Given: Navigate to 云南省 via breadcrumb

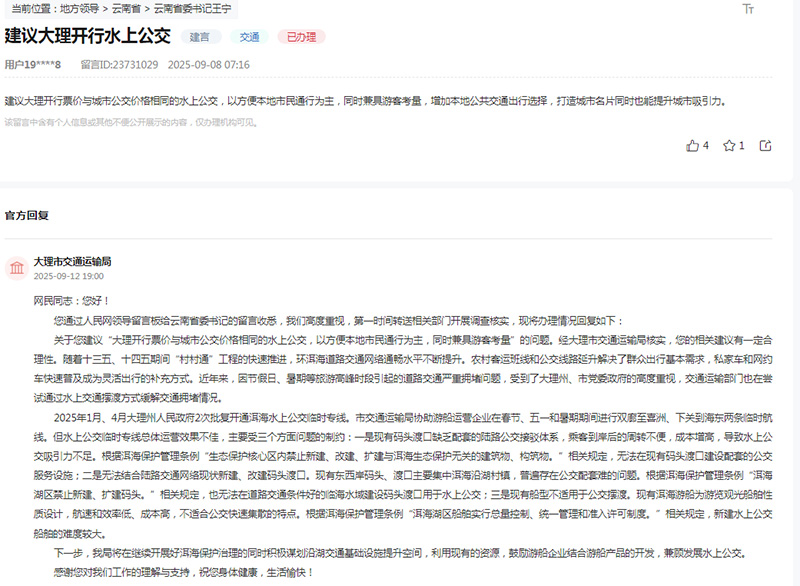Looking at the screenshot, I should (x=124, y=11).
